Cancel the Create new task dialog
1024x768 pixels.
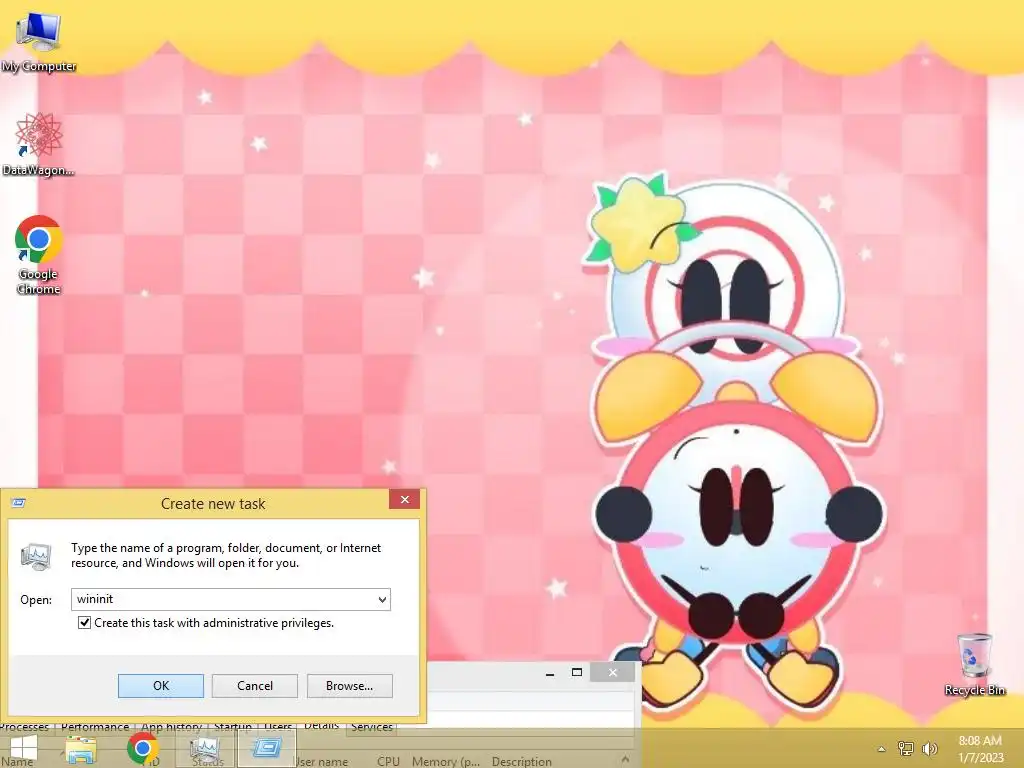pos(255,686)
